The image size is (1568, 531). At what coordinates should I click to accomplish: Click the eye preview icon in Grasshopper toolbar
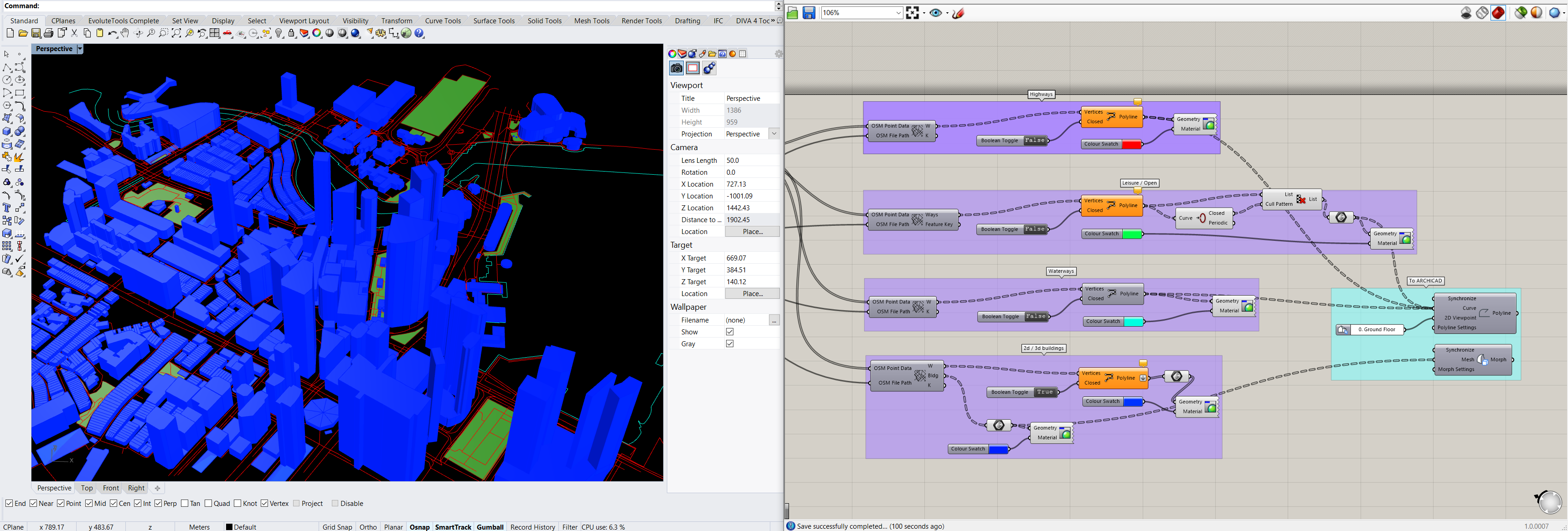[936, 12]
